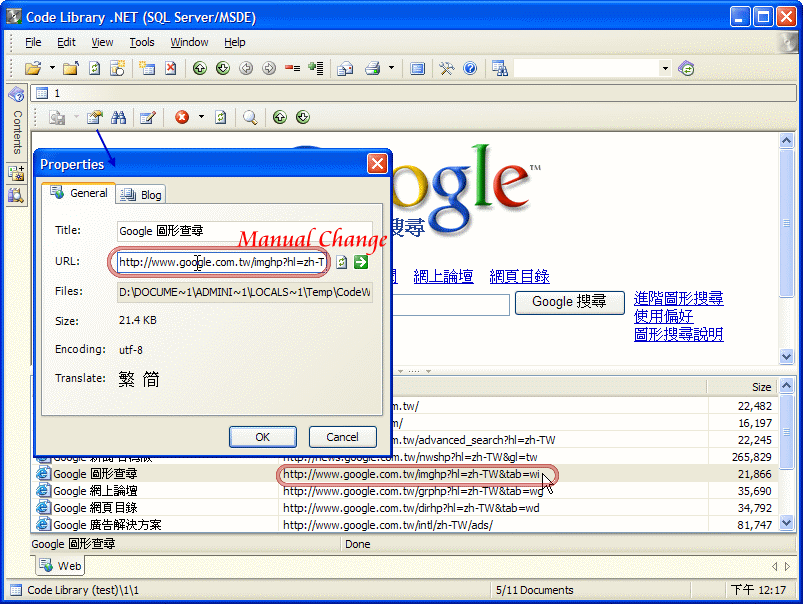This screenshot has height=604, width=803.
Task: Open the View menu
Action: (x=102, y=42)
